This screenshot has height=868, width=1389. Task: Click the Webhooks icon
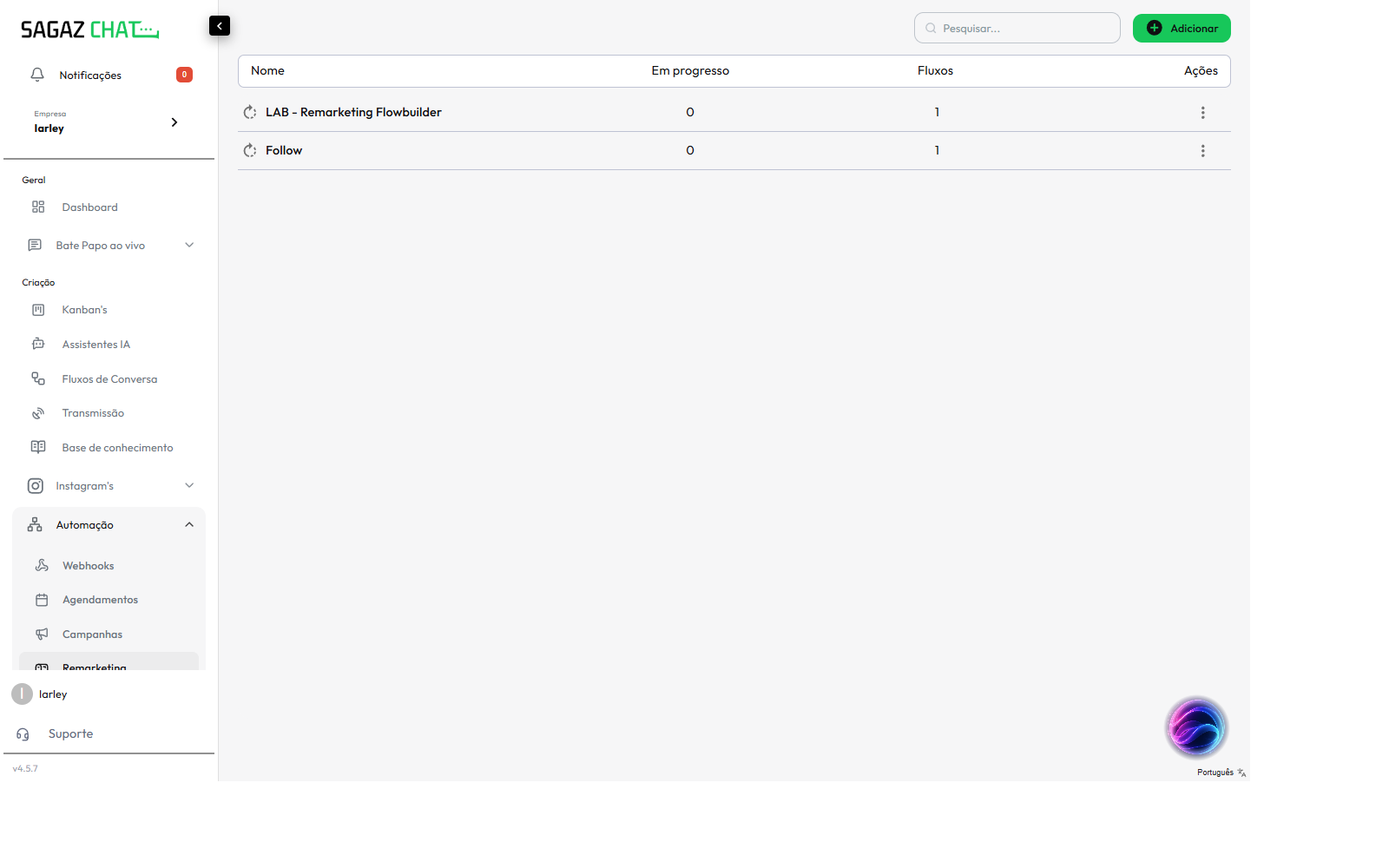(x=42, y=565)
